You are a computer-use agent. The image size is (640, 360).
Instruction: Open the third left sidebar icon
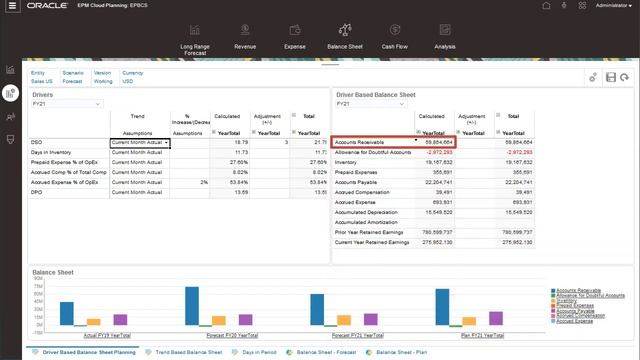(x=11, y=117)
